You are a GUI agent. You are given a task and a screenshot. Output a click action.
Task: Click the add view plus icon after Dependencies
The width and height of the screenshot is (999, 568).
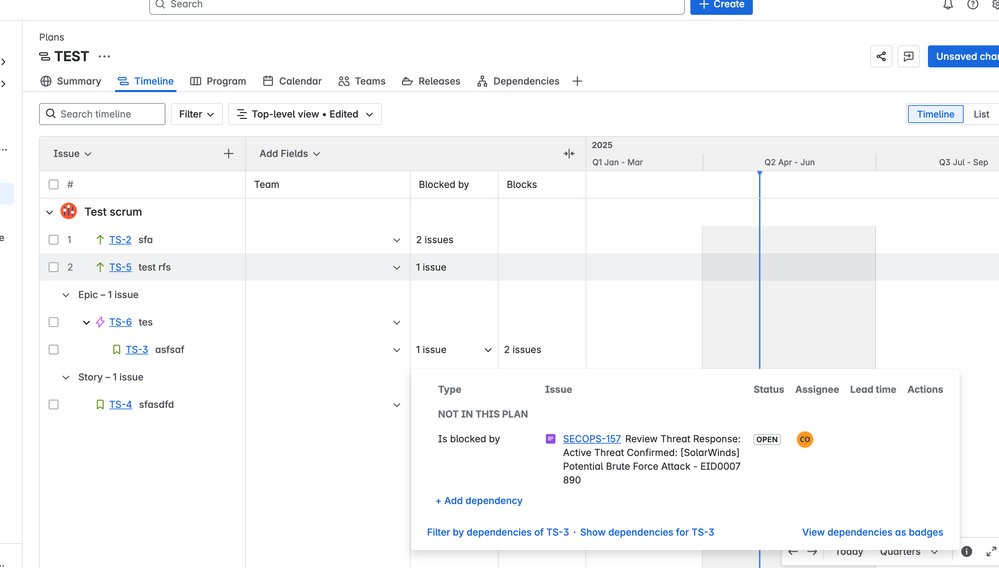pyautogui.click(x=577, y=82)
